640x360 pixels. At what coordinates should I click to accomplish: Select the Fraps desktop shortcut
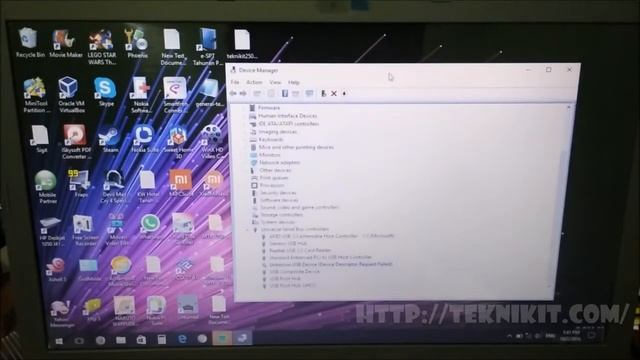pyautogui.click(x=80, y=184)
